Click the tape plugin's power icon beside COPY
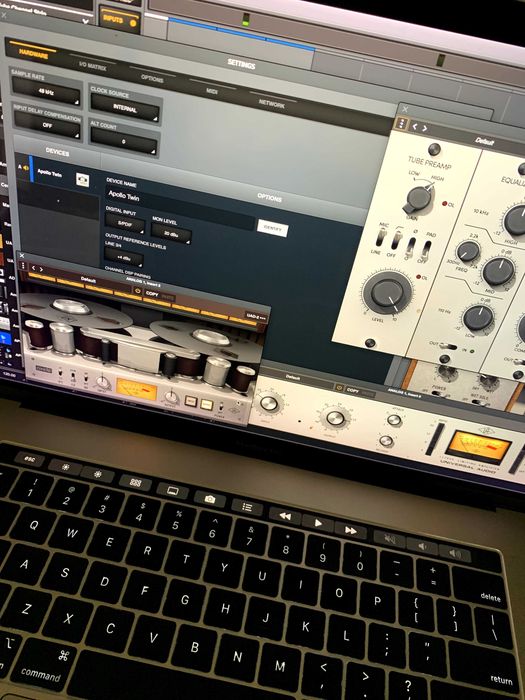Image resolution: width=525 pixels, height=700 pixels. point(138,291)
